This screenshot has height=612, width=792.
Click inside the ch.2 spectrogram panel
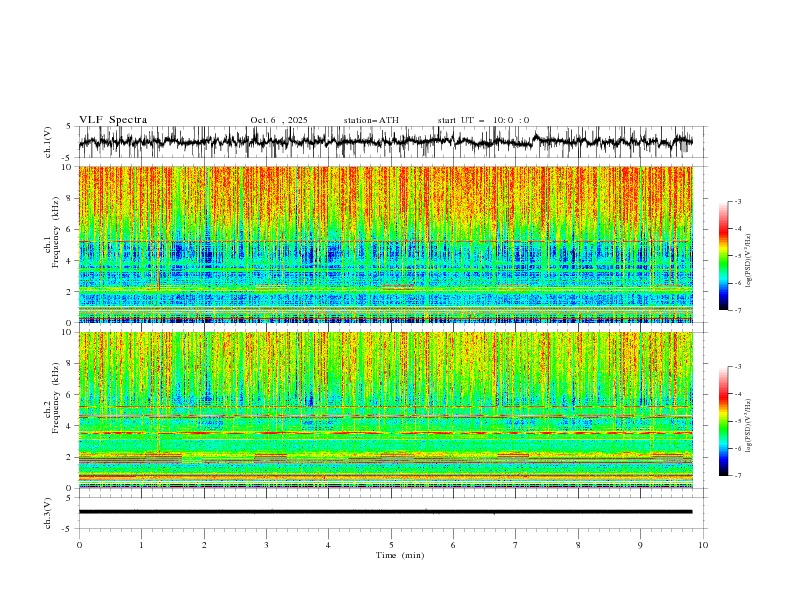point(385,410)
